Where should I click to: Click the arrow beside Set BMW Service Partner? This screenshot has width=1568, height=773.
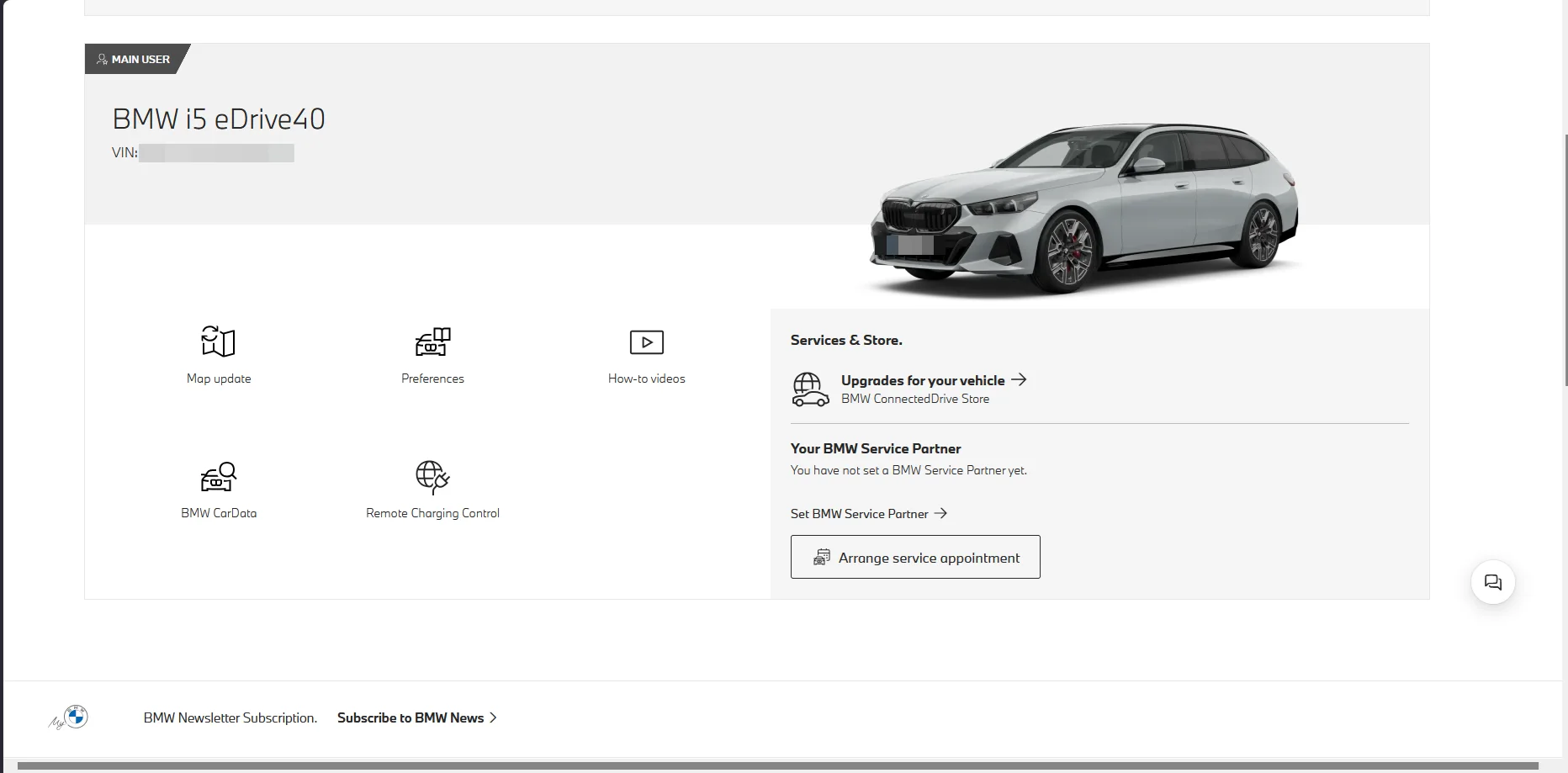[940, 513]
